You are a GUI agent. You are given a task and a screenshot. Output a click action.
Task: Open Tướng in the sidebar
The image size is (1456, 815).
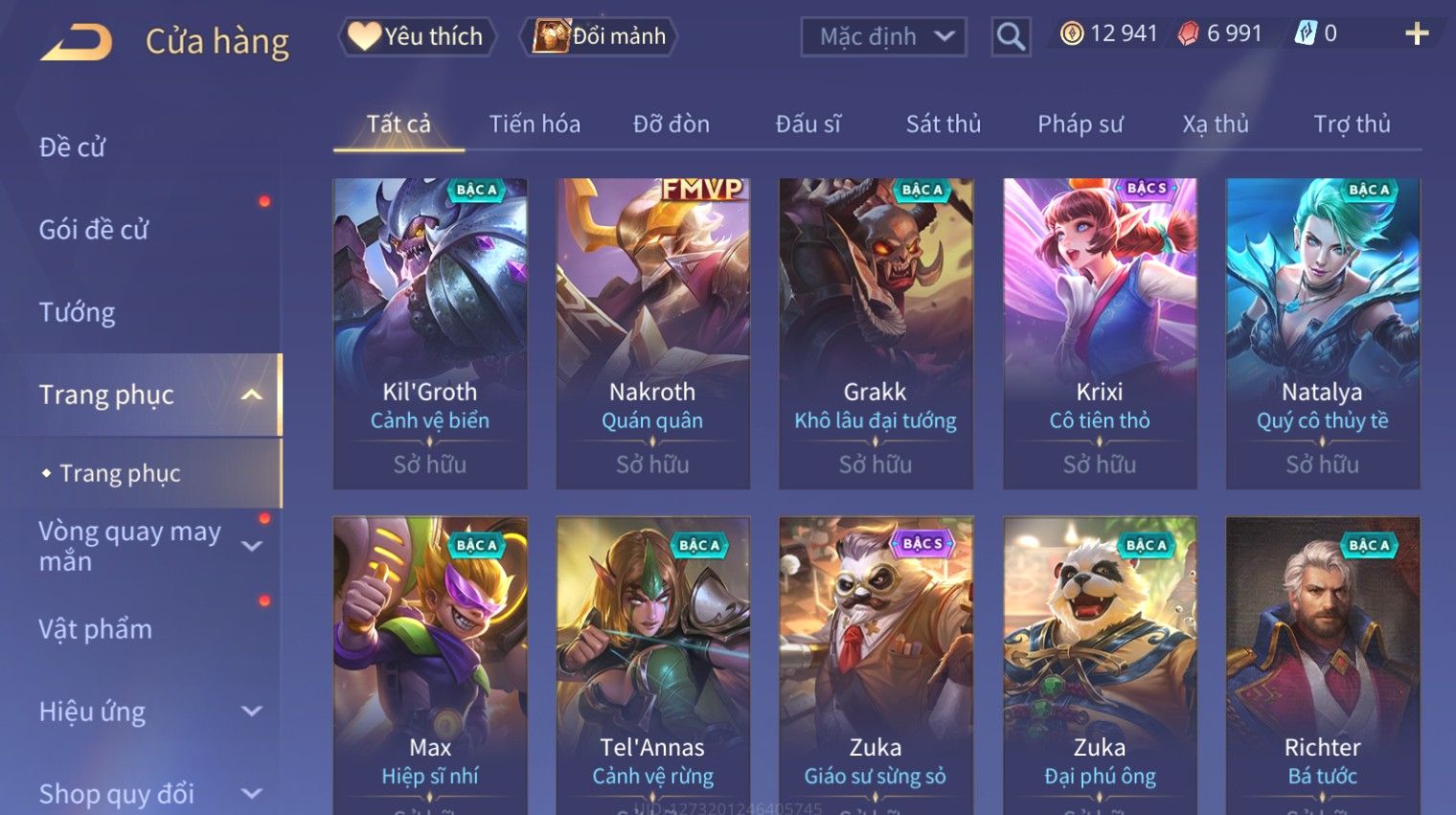78,312
